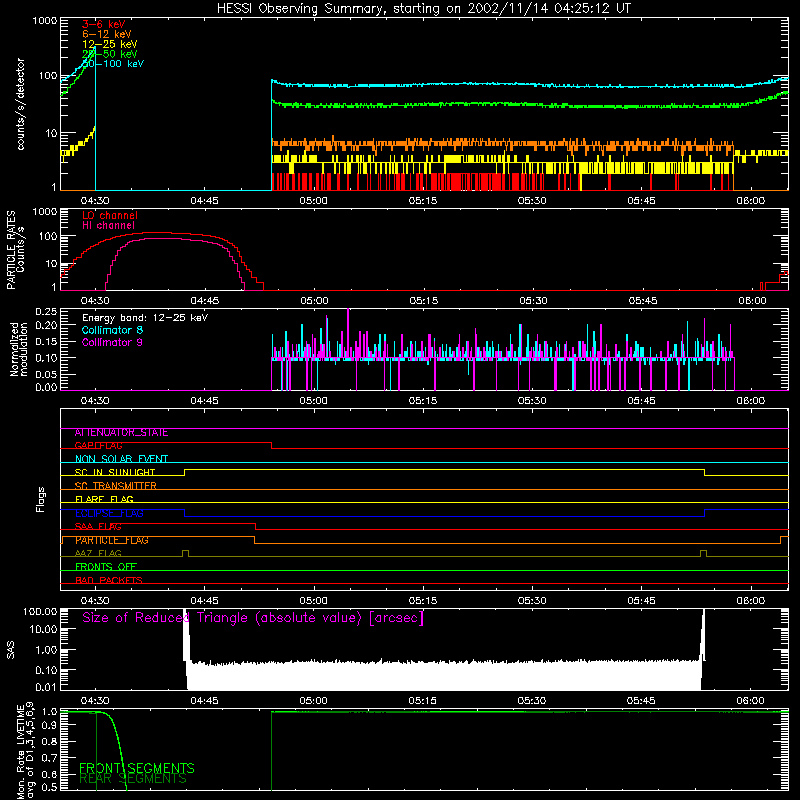Click the vertical SAS axis label
The width and height of the screenshot is (800, 800).
tap(11, 650)
